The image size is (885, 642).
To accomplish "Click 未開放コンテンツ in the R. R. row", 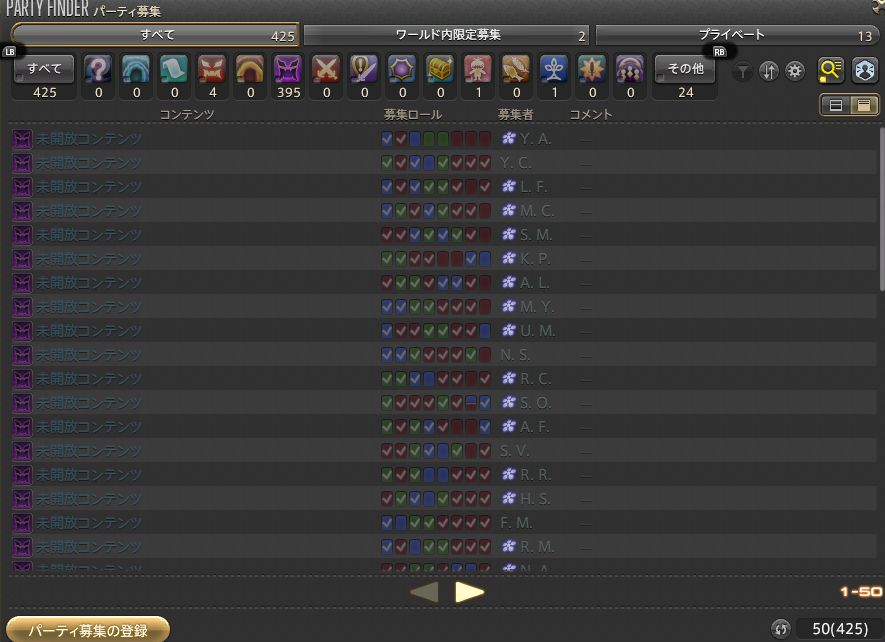I will tap(89, 475).
